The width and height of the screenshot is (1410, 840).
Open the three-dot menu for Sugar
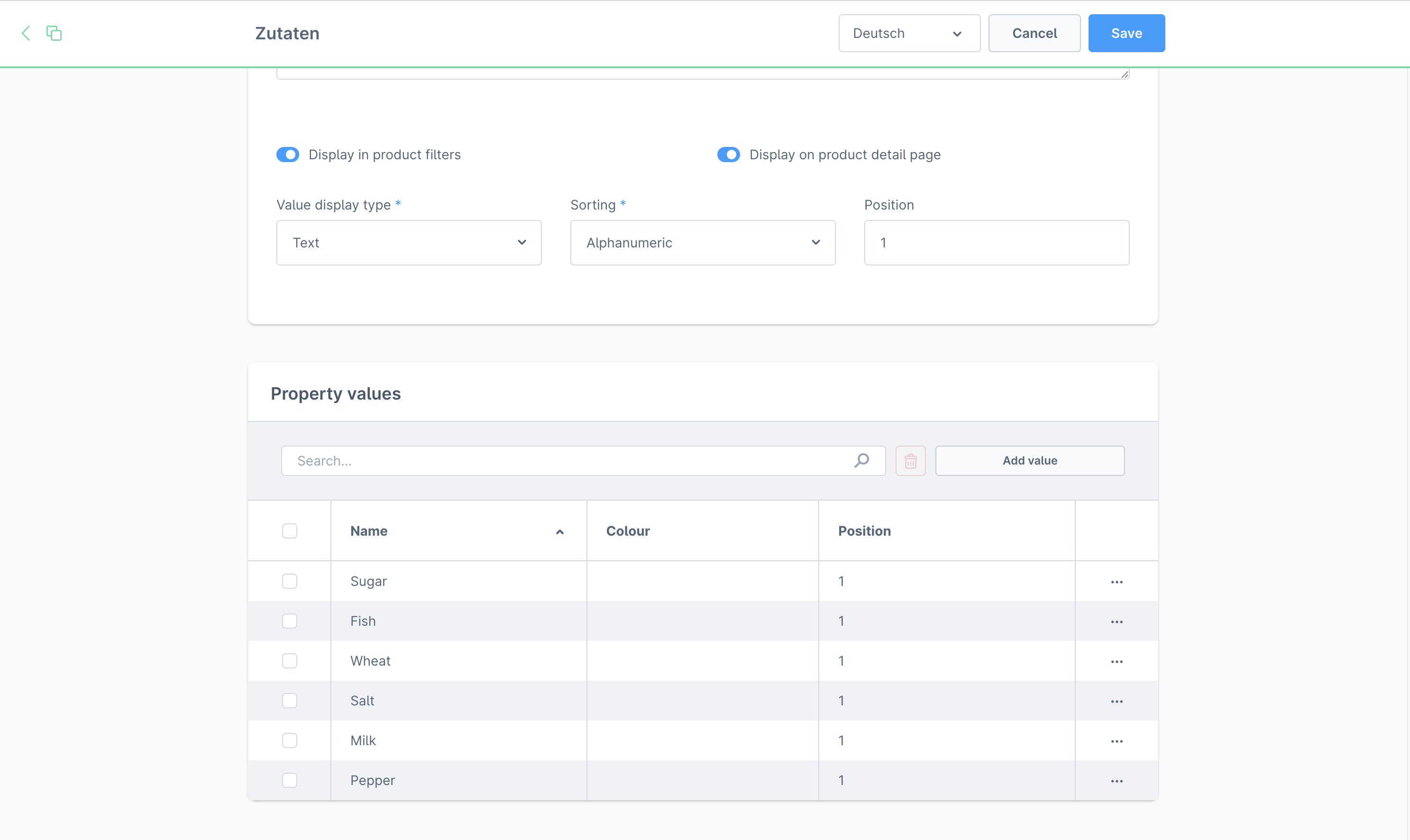click(x=1116, y=582)
